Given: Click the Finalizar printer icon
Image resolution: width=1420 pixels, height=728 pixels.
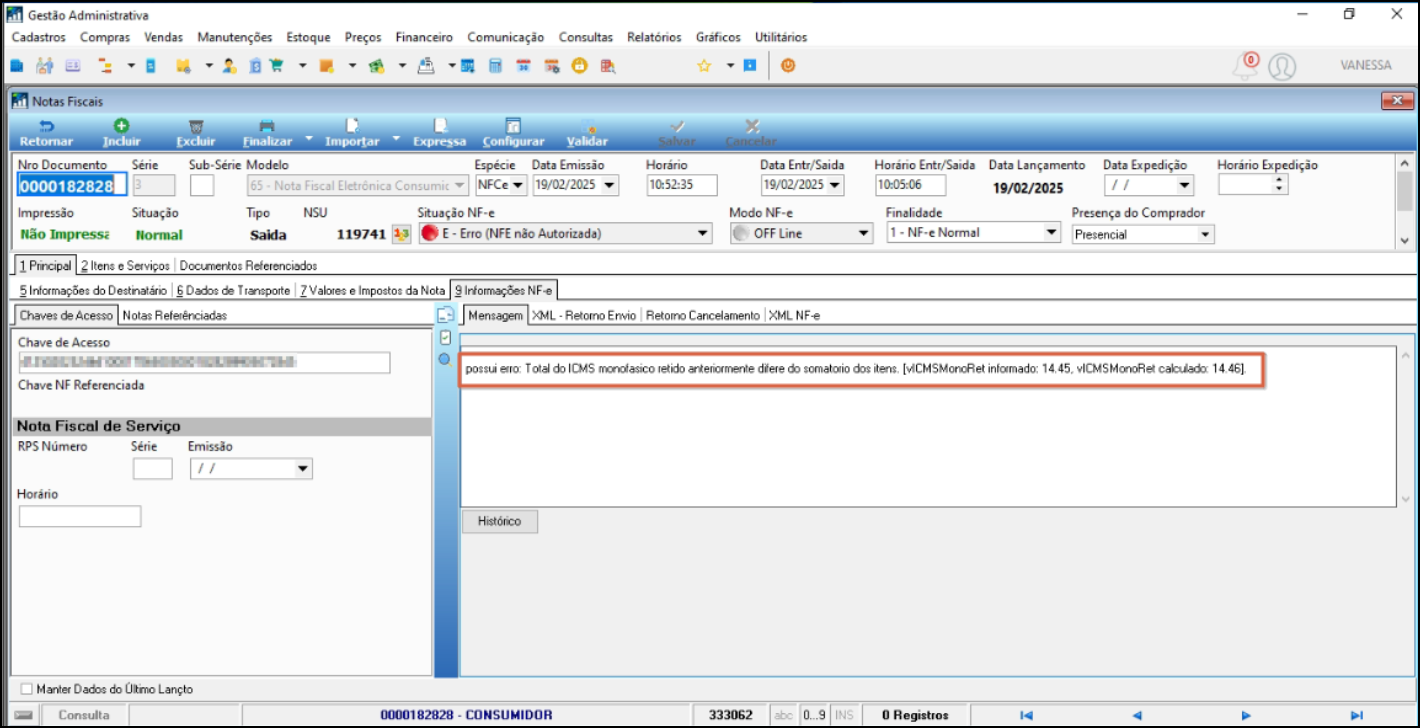Looking at the screenshot, I should (x=267, y=126).
